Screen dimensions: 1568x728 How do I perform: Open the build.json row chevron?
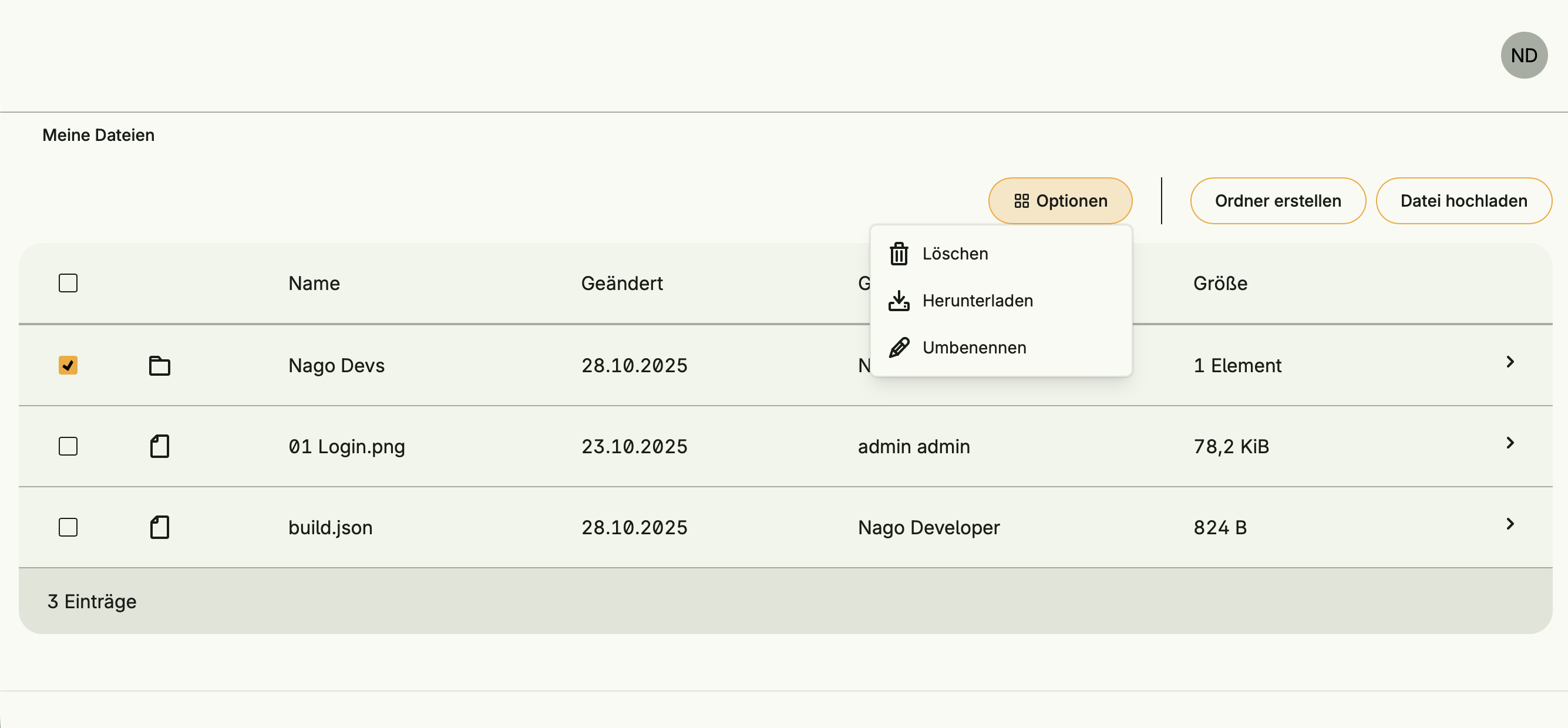click(x=1509, y=524)
